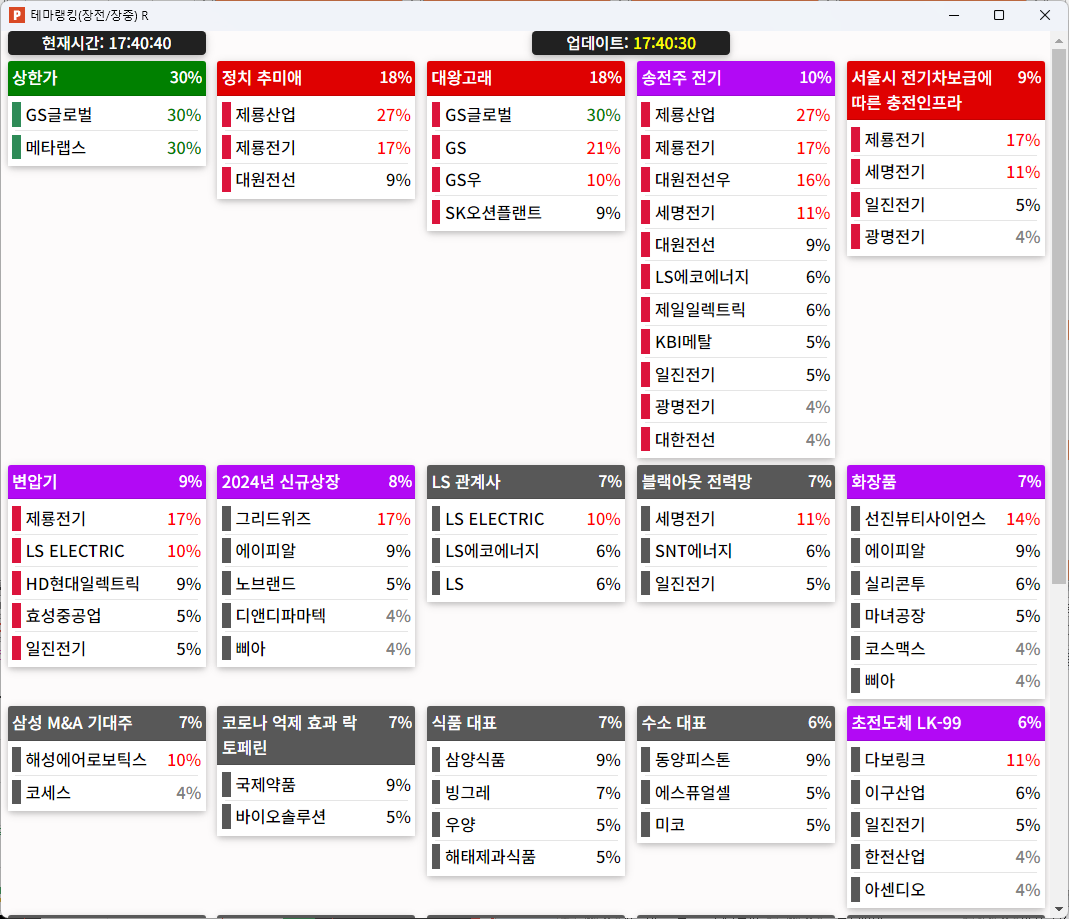Select the 코세스 4% row

click(107, 793)
